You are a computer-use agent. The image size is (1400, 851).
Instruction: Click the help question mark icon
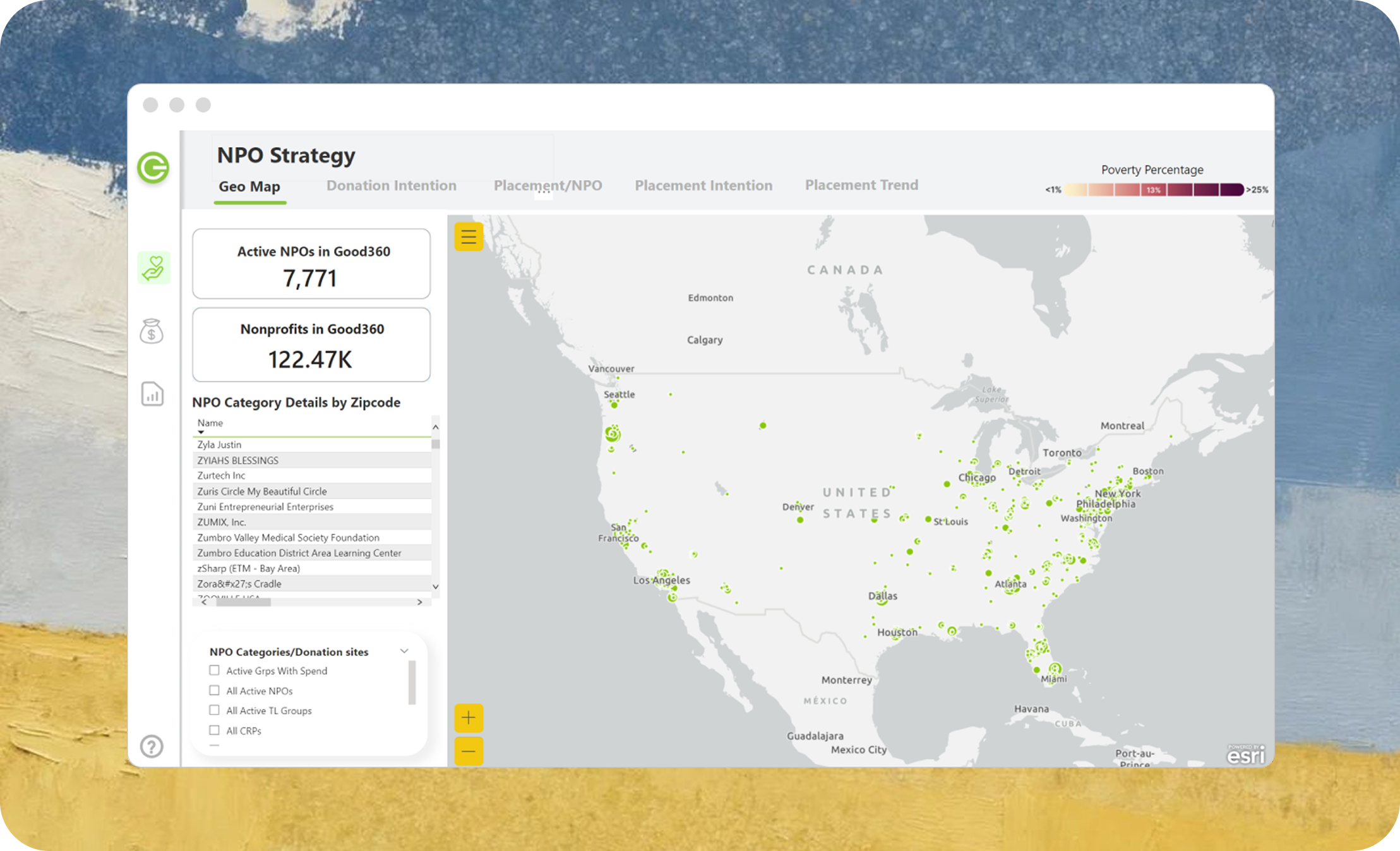tap(152, 746)
